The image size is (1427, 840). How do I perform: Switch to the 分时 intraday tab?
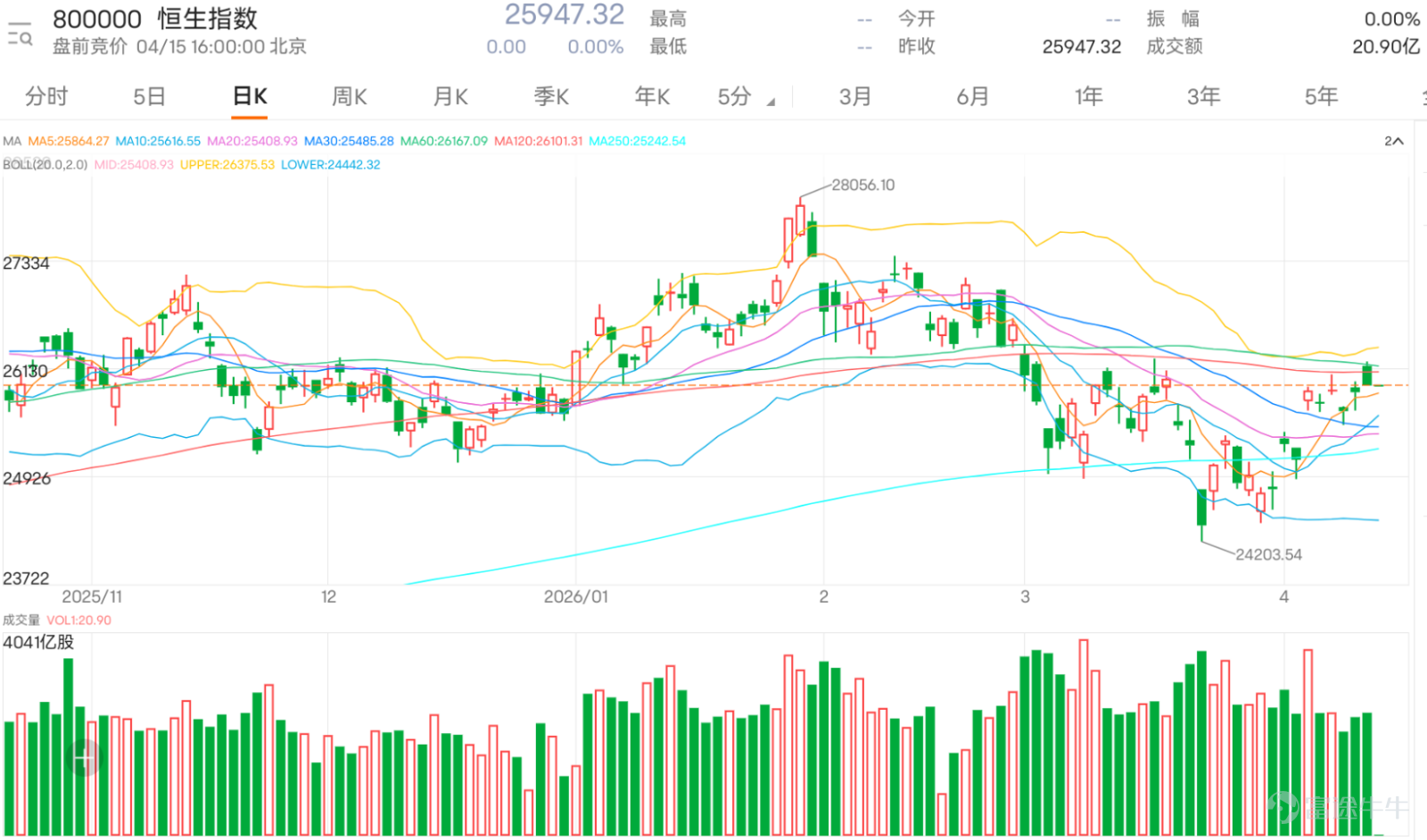point(46,96)
